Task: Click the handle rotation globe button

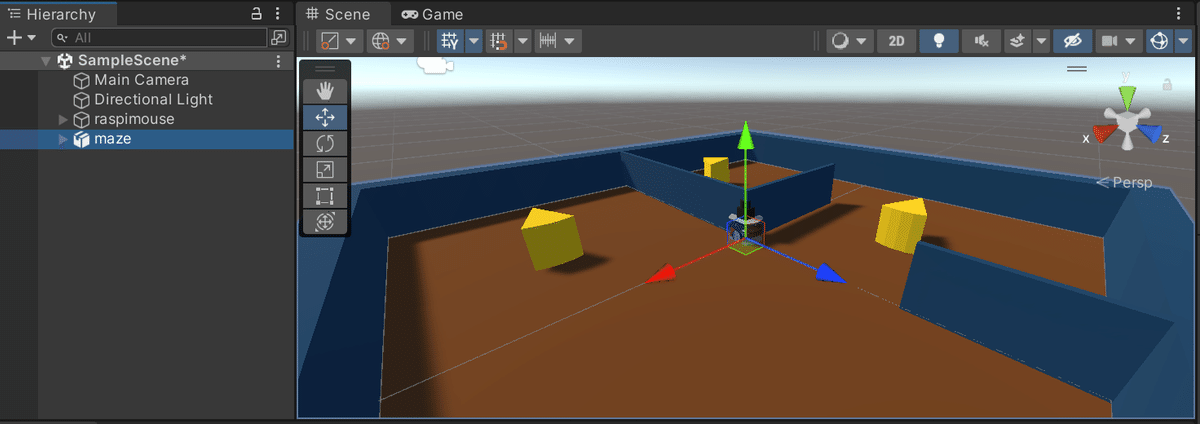Action: click(x=380, y=41)
